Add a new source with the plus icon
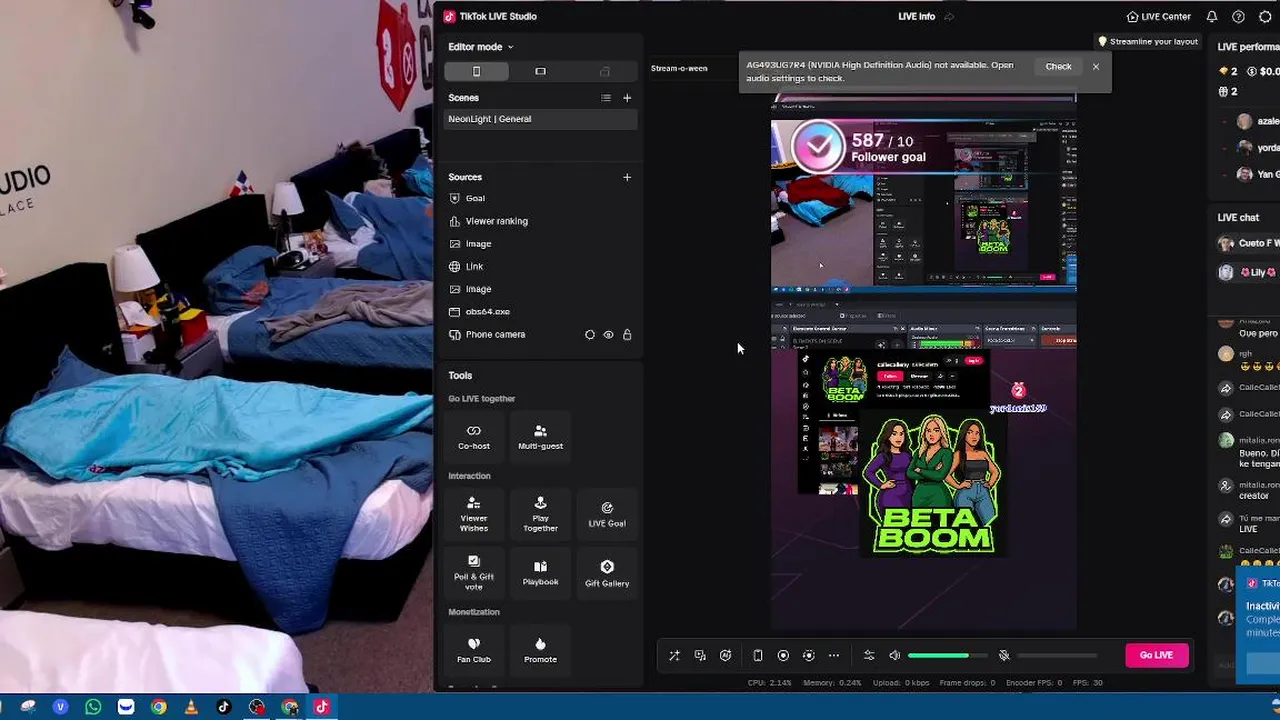Image resolution: width=1280 pixels, height=720 pixels. [x=627, y=177]
